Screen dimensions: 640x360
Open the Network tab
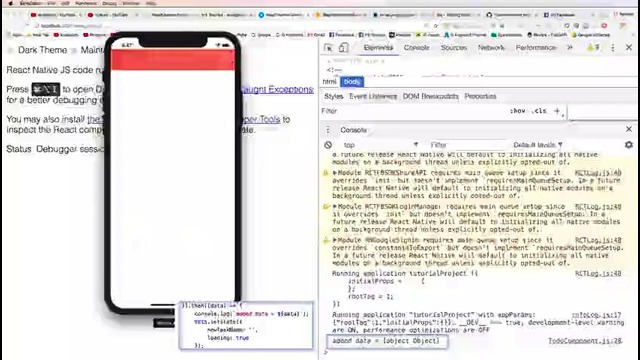click(x=491, y=48)
